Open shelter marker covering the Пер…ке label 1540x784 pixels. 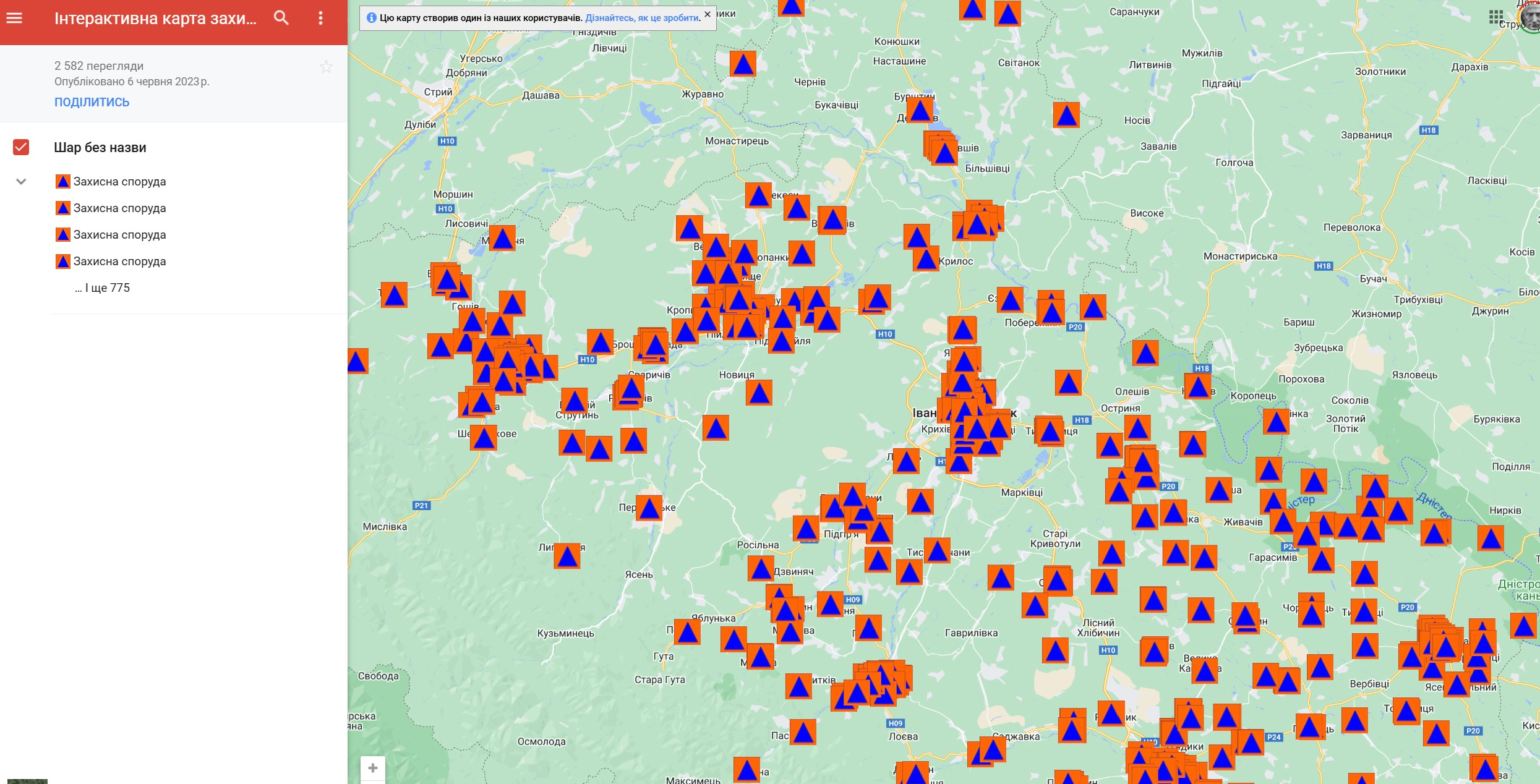[x=649, y=508]
